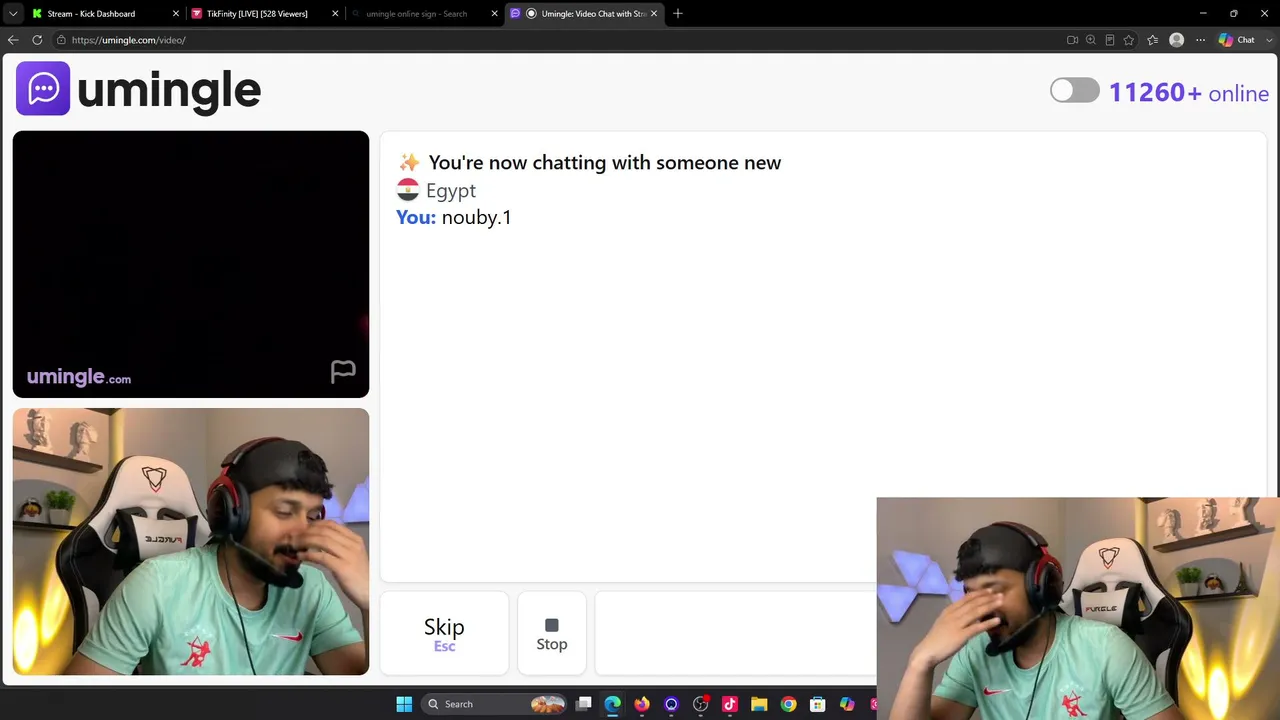Launch Firefox from the taskbar
1280x720 pixels.
click(642, 704)
